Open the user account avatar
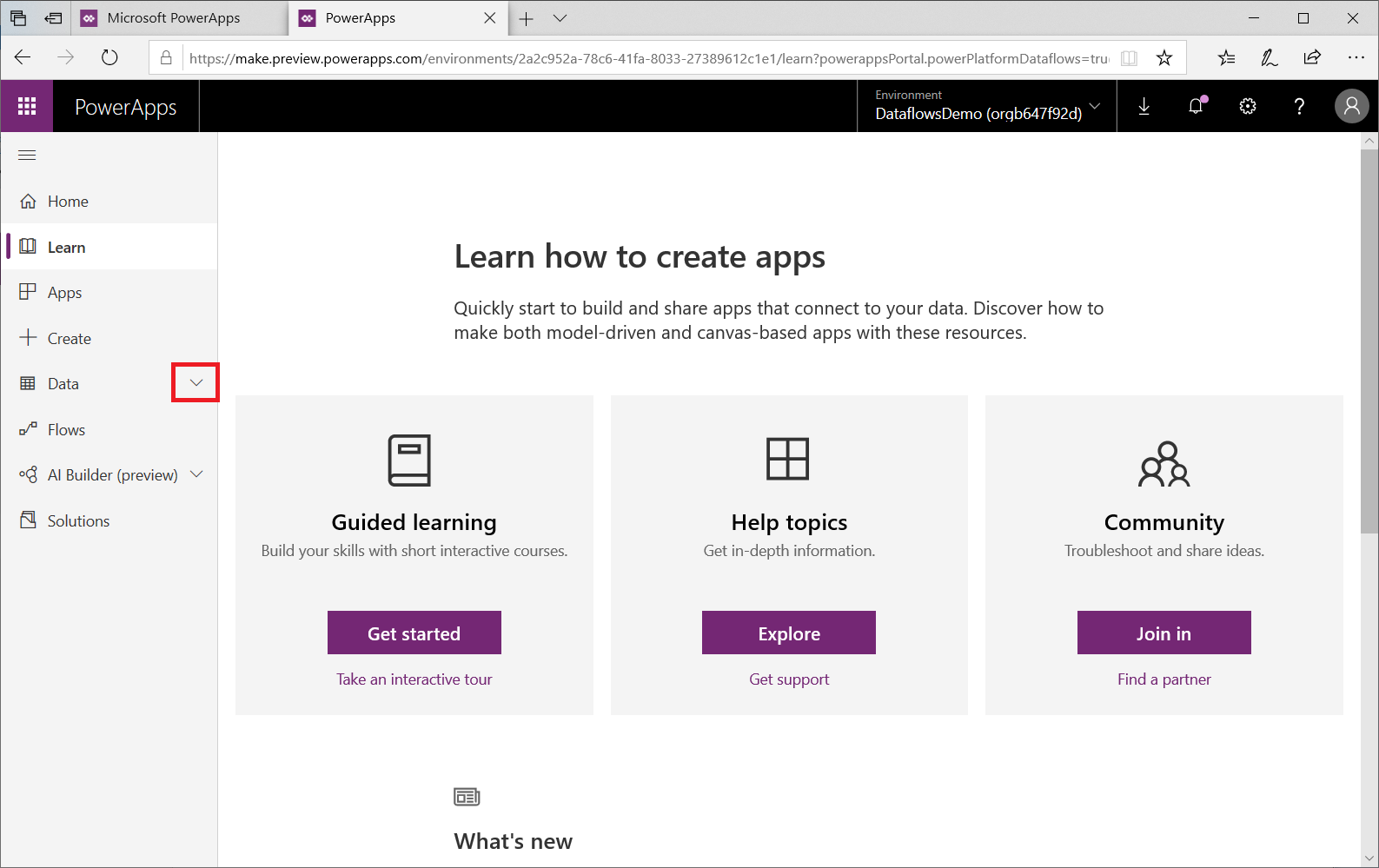Viewport: 1379px width, 868px height. tap(1351, 106)
